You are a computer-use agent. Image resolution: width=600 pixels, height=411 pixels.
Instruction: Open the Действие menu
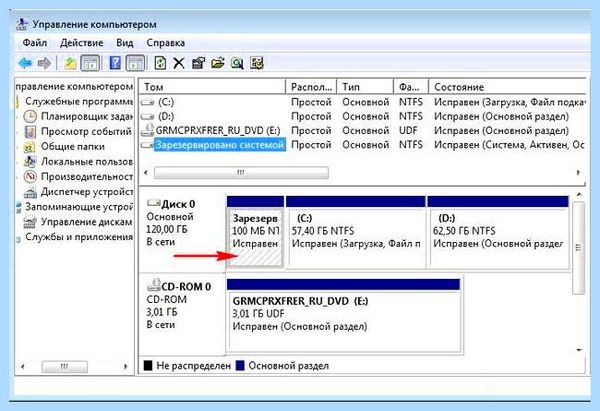[x=82, y=42]
